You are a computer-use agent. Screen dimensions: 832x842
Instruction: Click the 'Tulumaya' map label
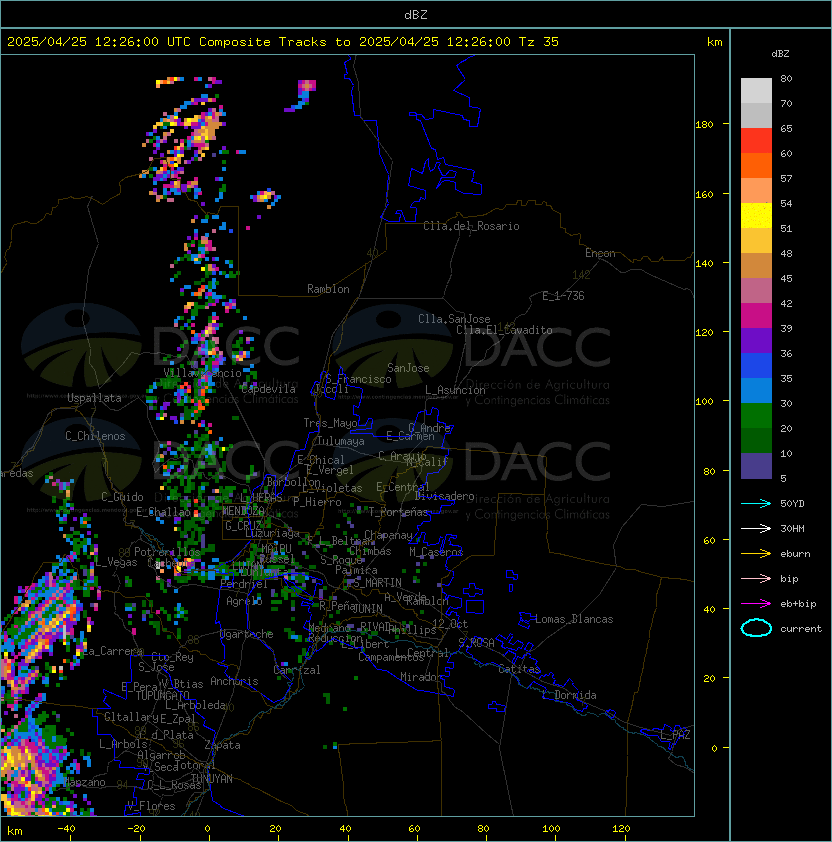pos(341,441)
